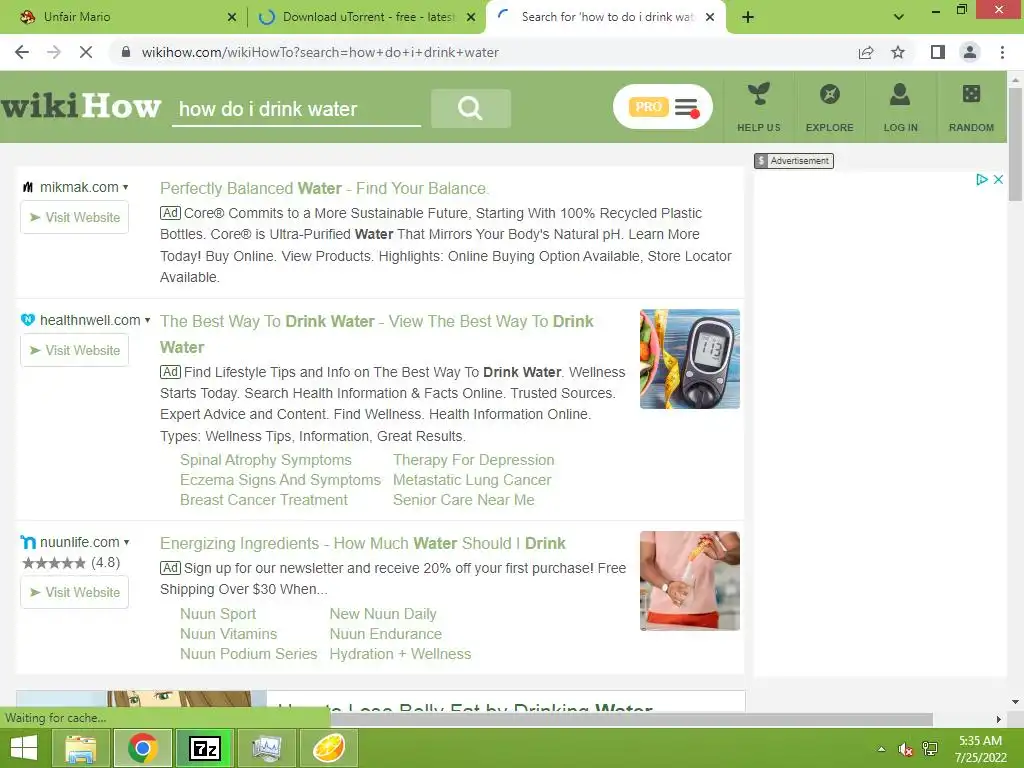Open Windows Start menu

(24, 748)
